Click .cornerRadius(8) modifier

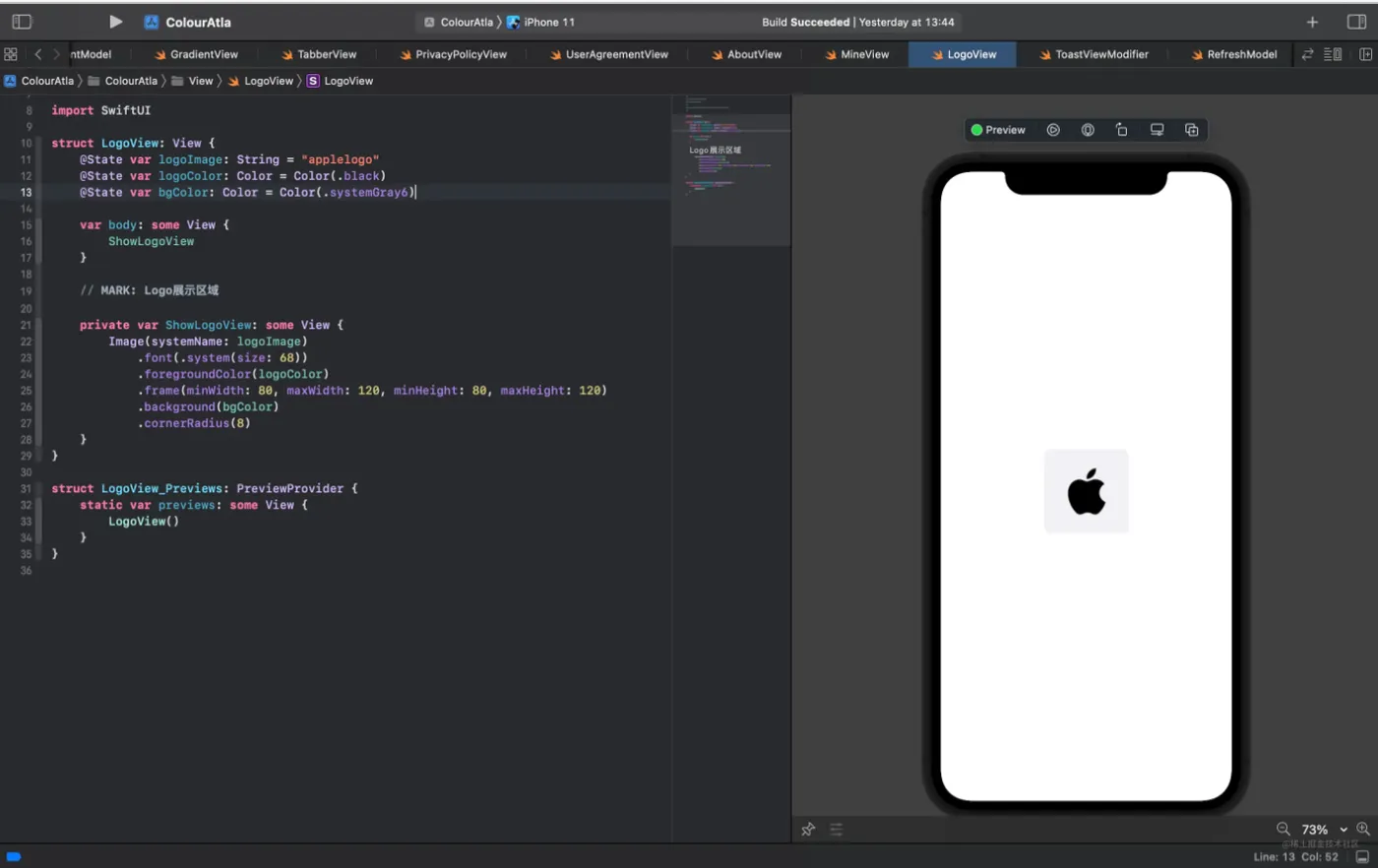tap(194, 423)
